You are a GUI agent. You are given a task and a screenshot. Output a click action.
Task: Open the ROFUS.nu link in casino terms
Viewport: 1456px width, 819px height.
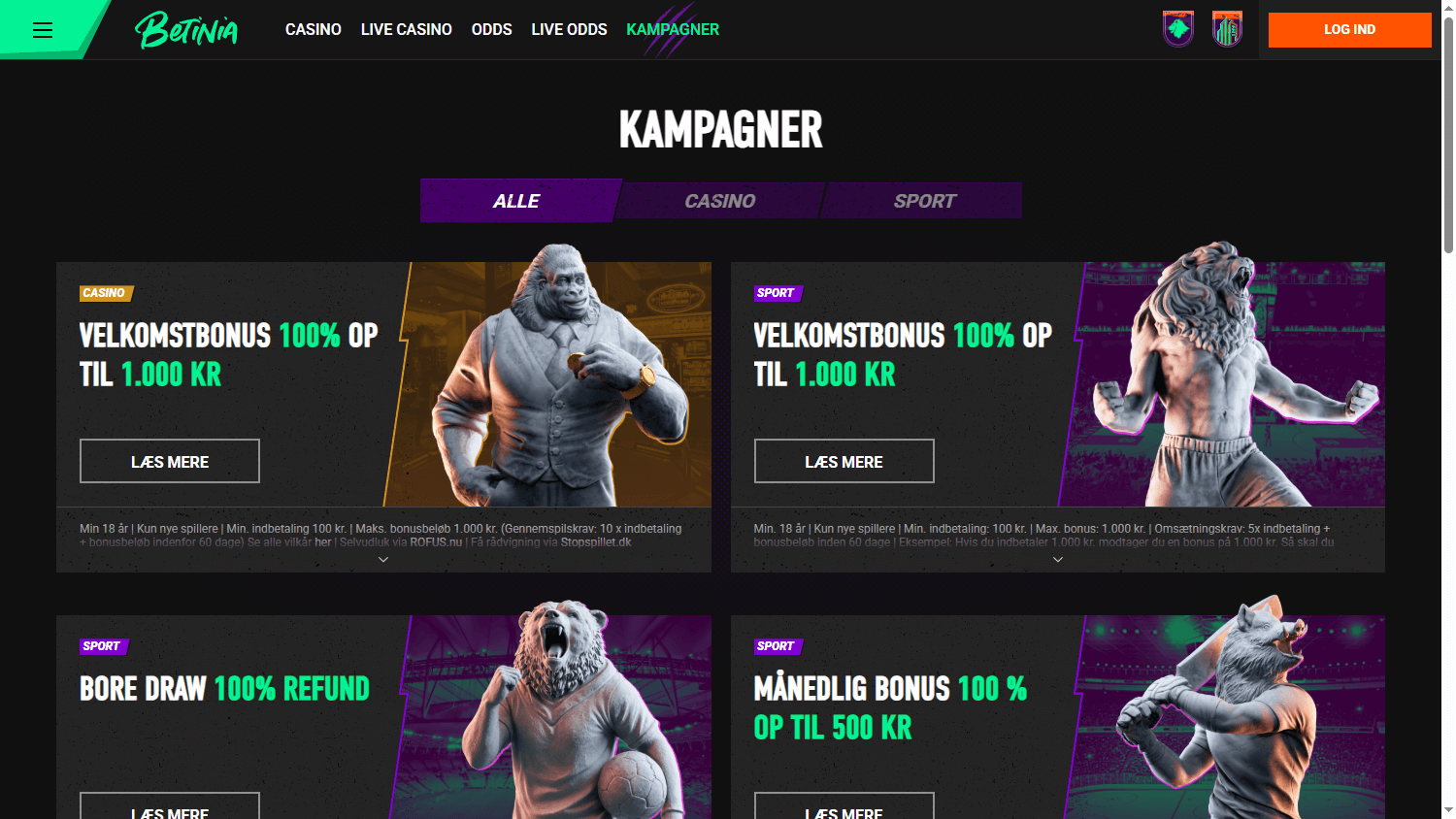tap(436, 542)
